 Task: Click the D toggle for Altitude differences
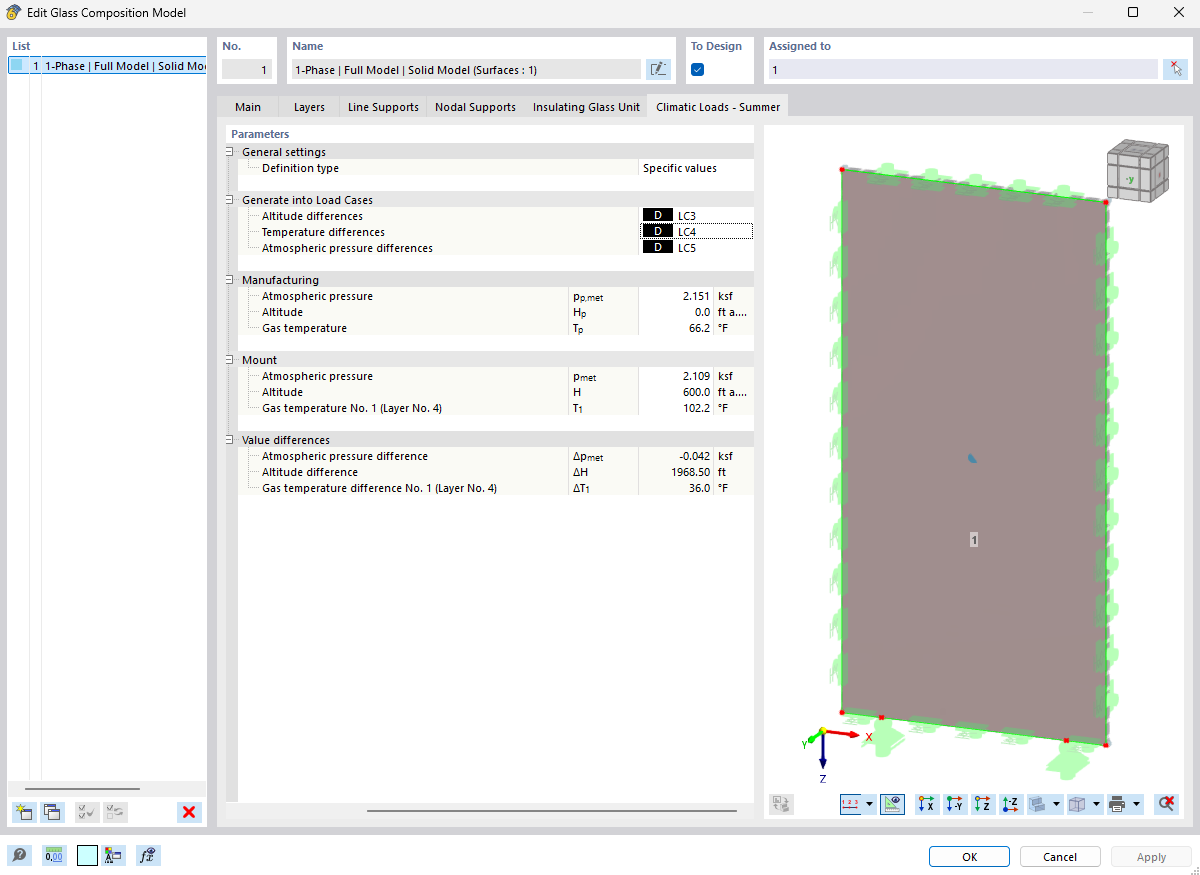tap(657, 215)
